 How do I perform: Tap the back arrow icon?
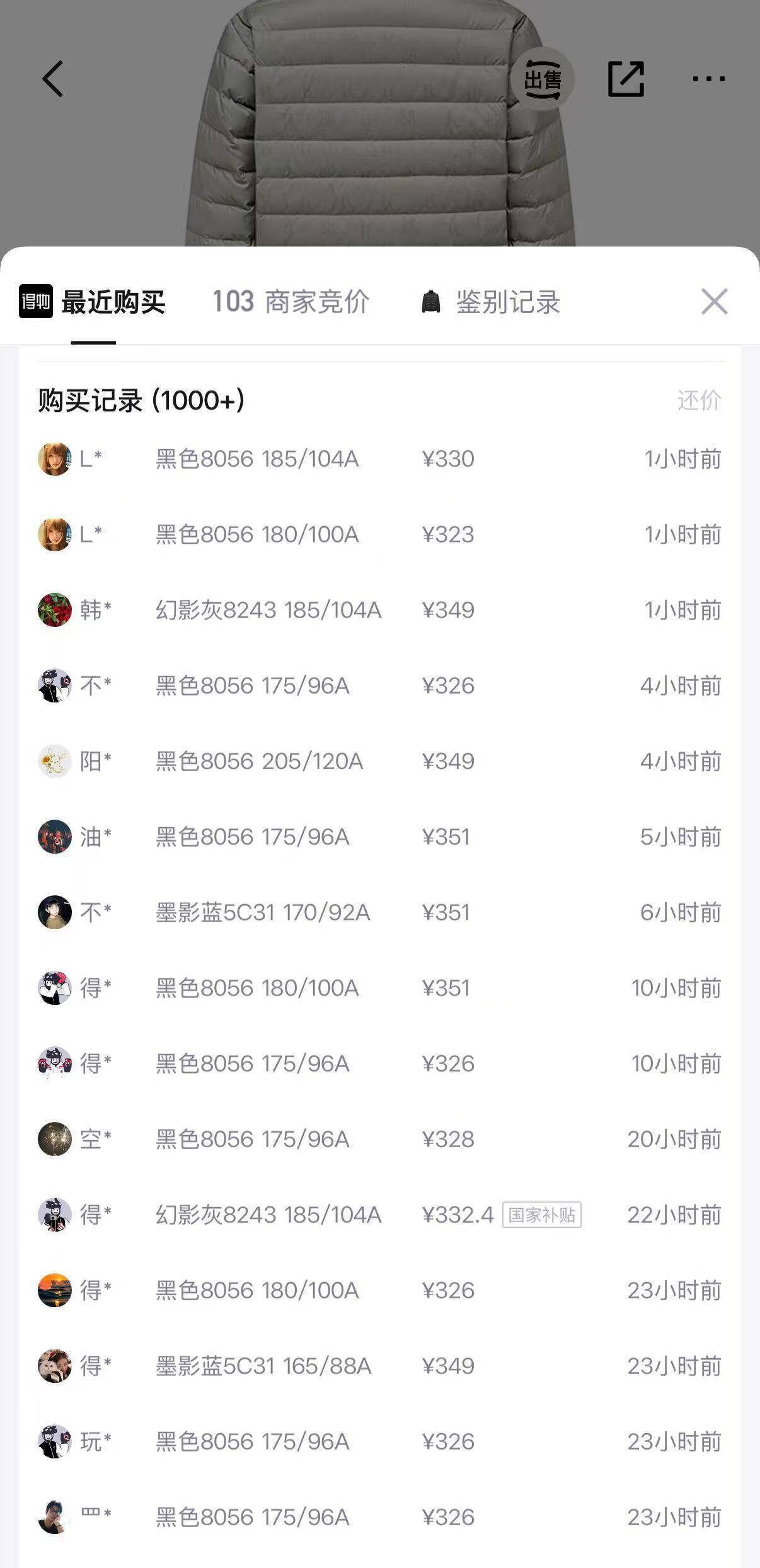53,79
